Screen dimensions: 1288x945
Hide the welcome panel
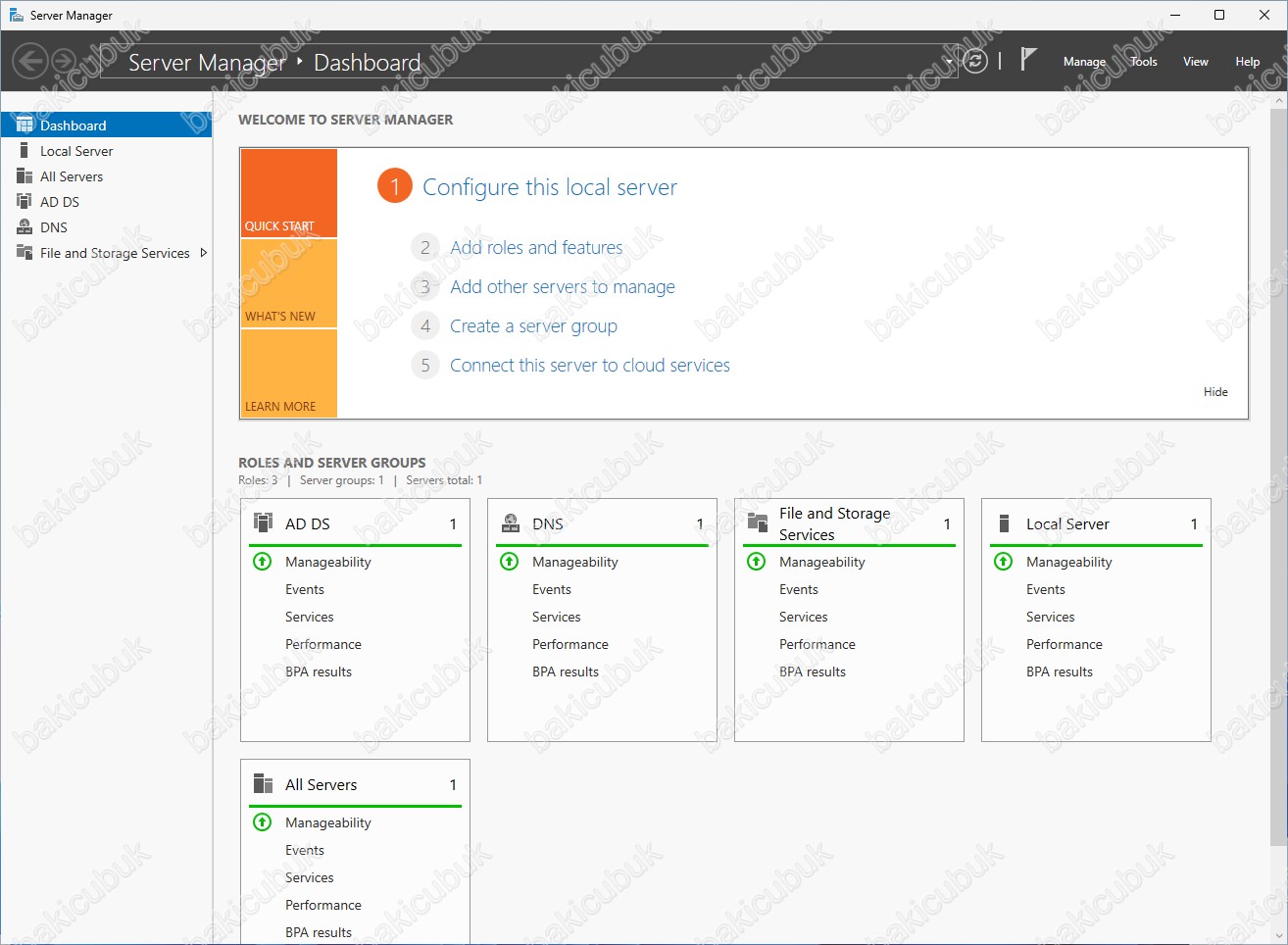pos(1215,392)
